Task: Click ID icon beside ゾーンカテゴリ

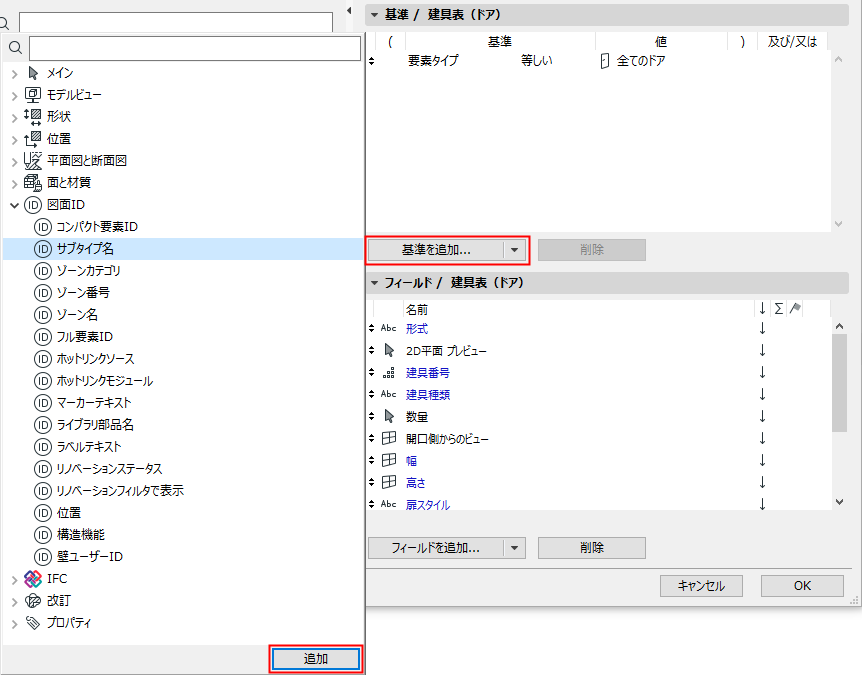Action: 43,270
